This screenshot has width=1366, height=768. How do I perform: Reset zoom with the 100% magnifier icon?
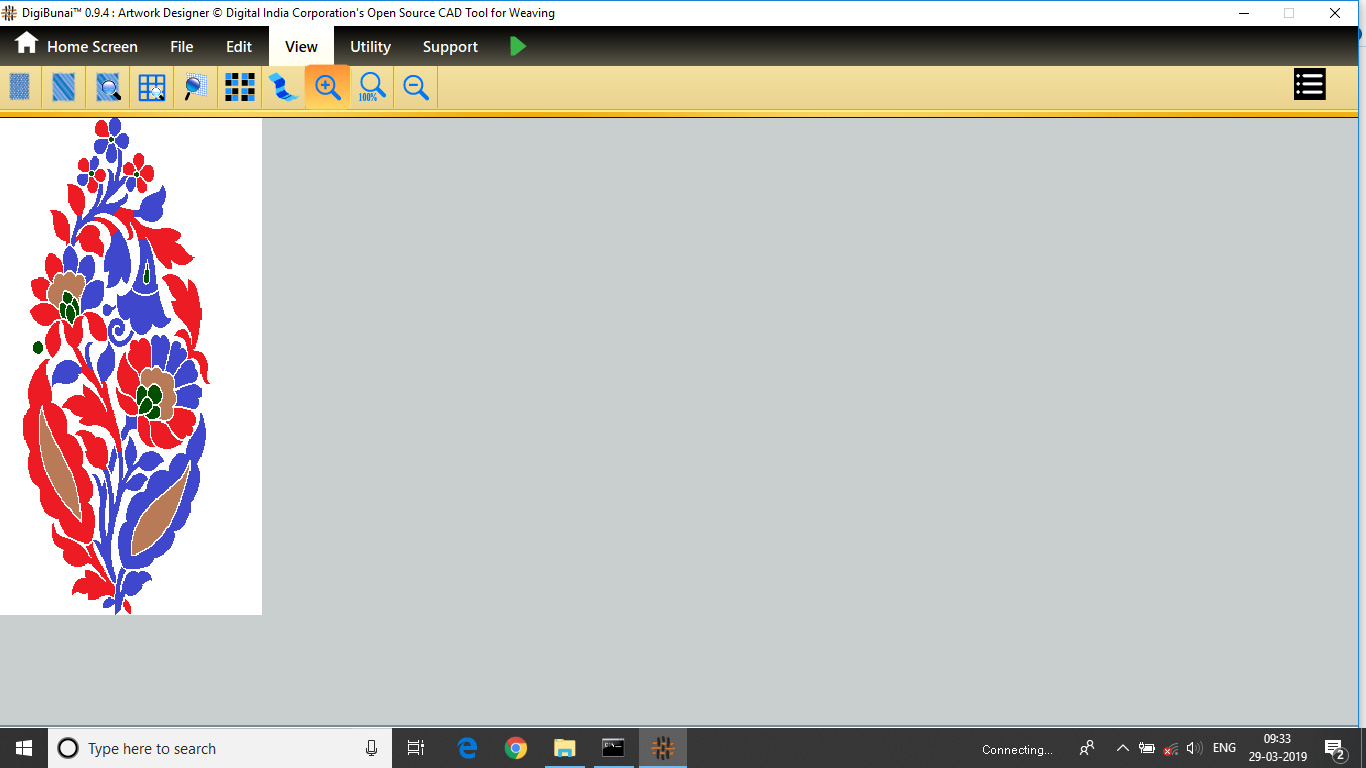[x=371, y=88]
